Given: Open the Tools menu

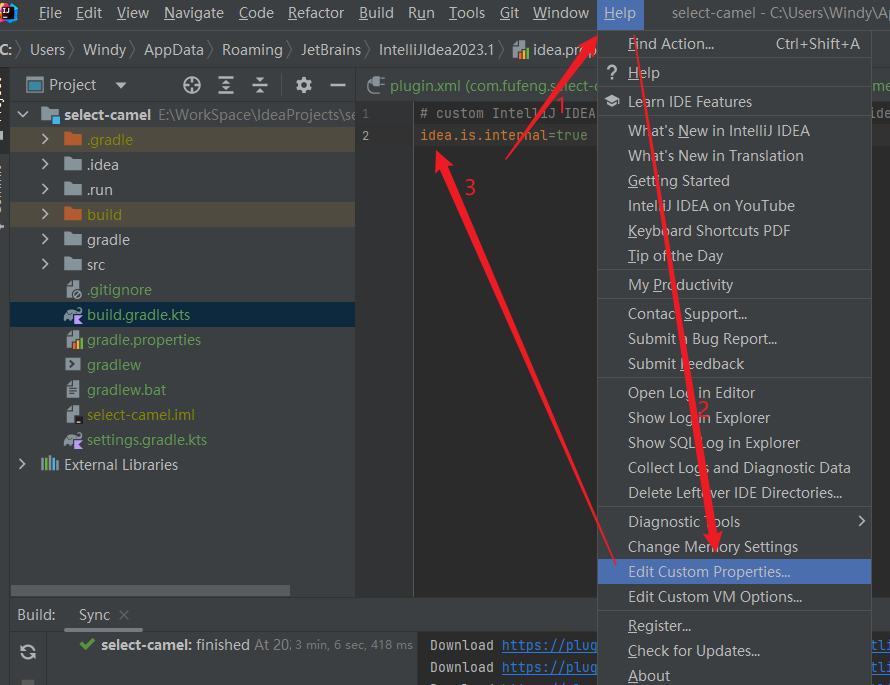Looking at the screenshot, I should 467,13.
